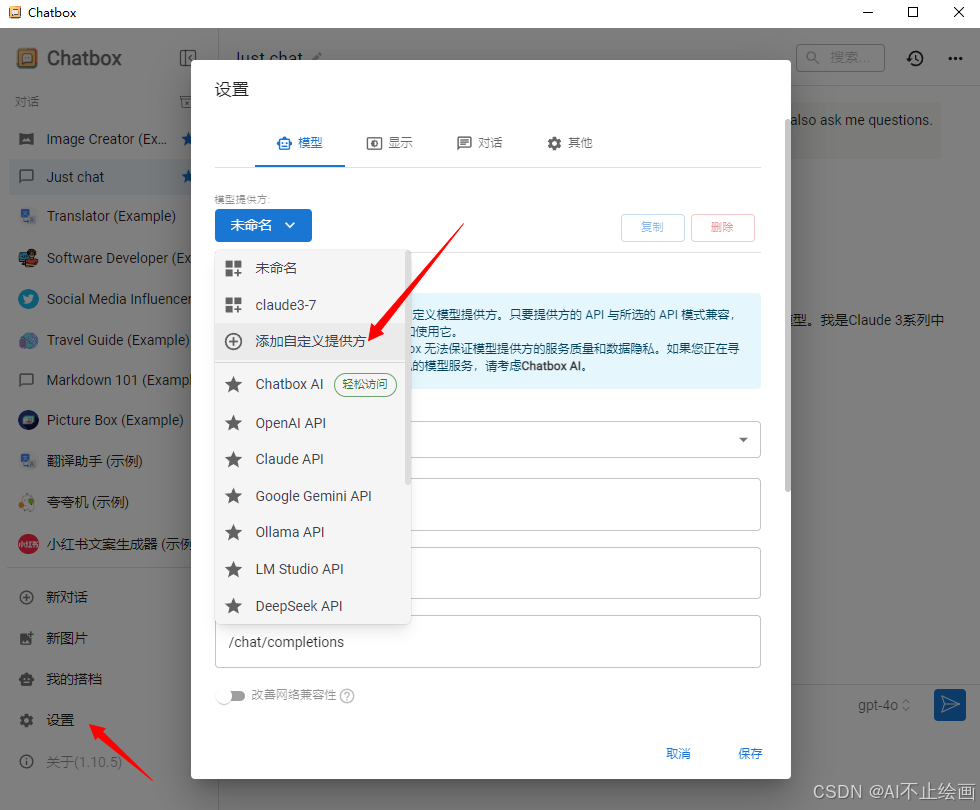
Task: Click the star icon beside Claude API
Action: pos(234,459)
